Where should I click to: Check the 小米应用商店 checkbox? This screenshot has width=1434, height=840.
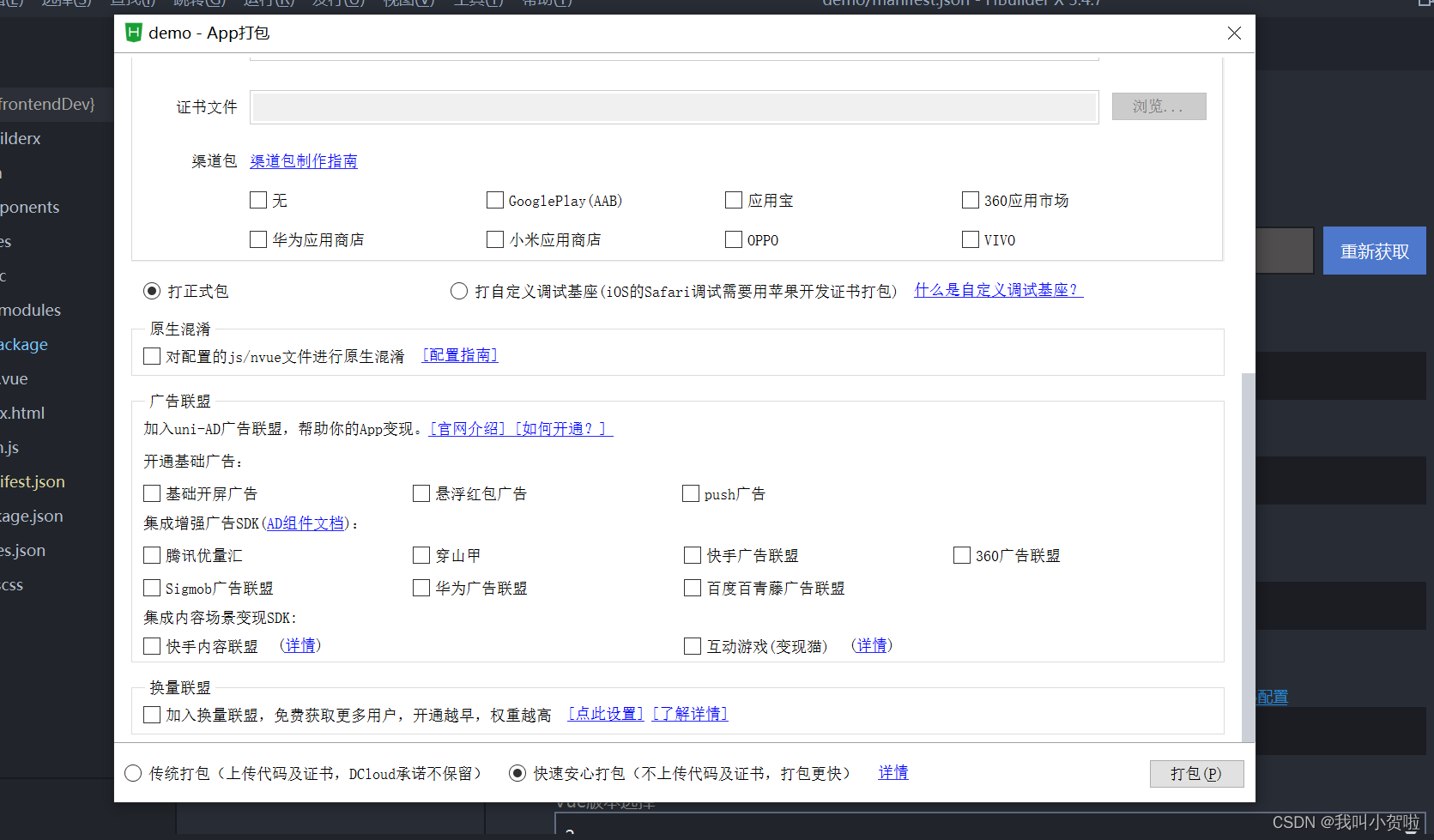pyautogui.click(x=495, y=239)
